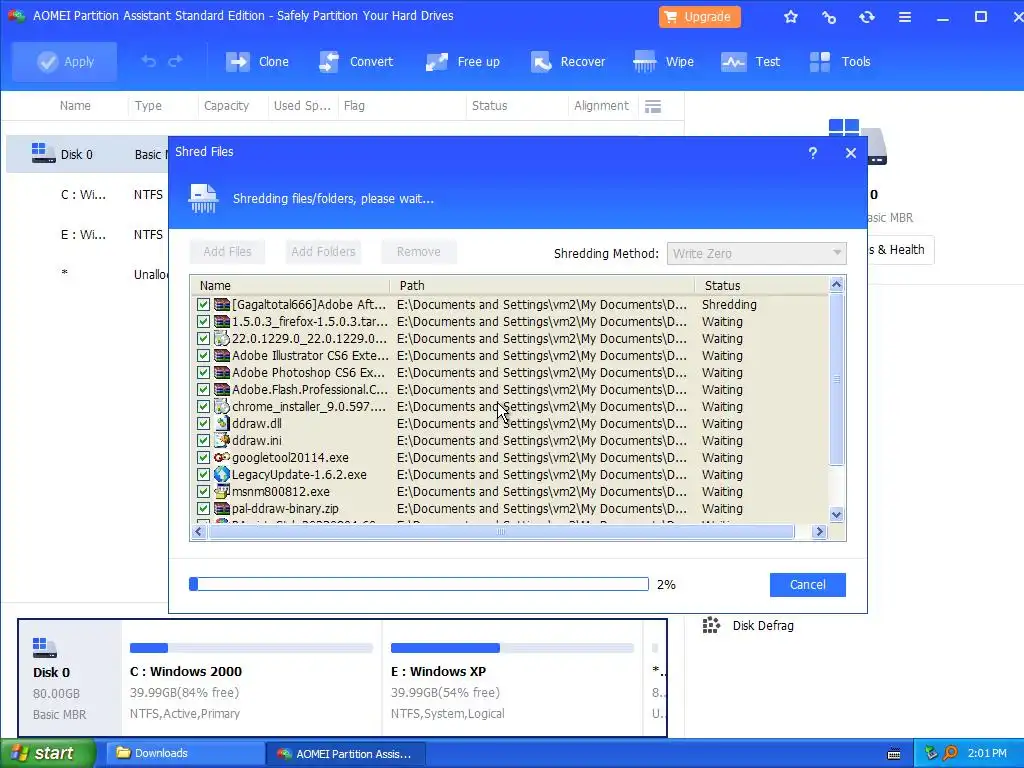Screen dimensions: 1024x768
Task: Cancel the shredding operation
Action: tap(808, 584)
